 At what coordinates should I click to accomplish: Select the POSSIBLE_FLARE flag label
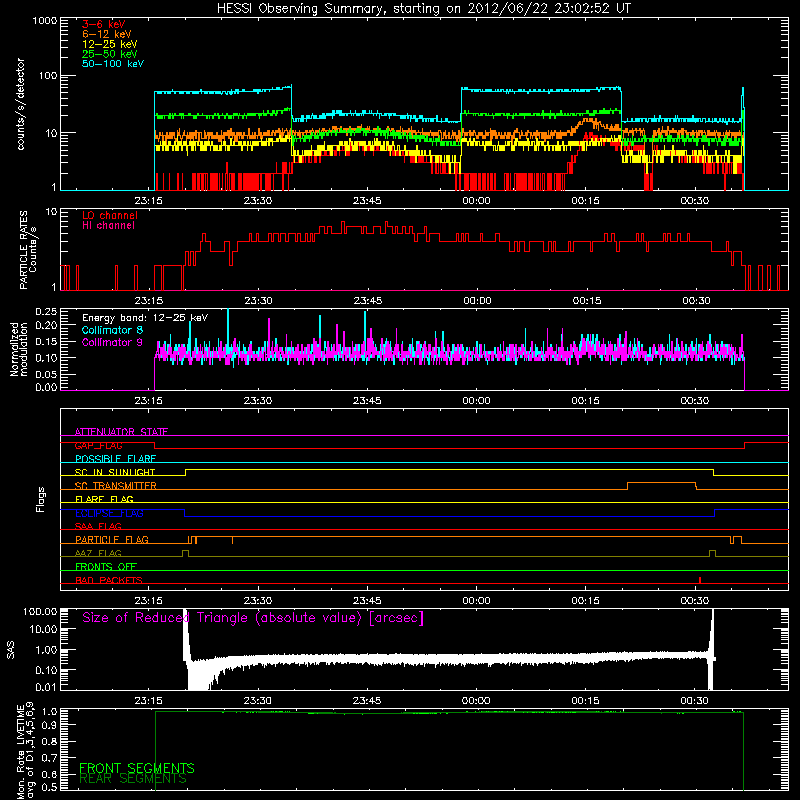point(115,459)
